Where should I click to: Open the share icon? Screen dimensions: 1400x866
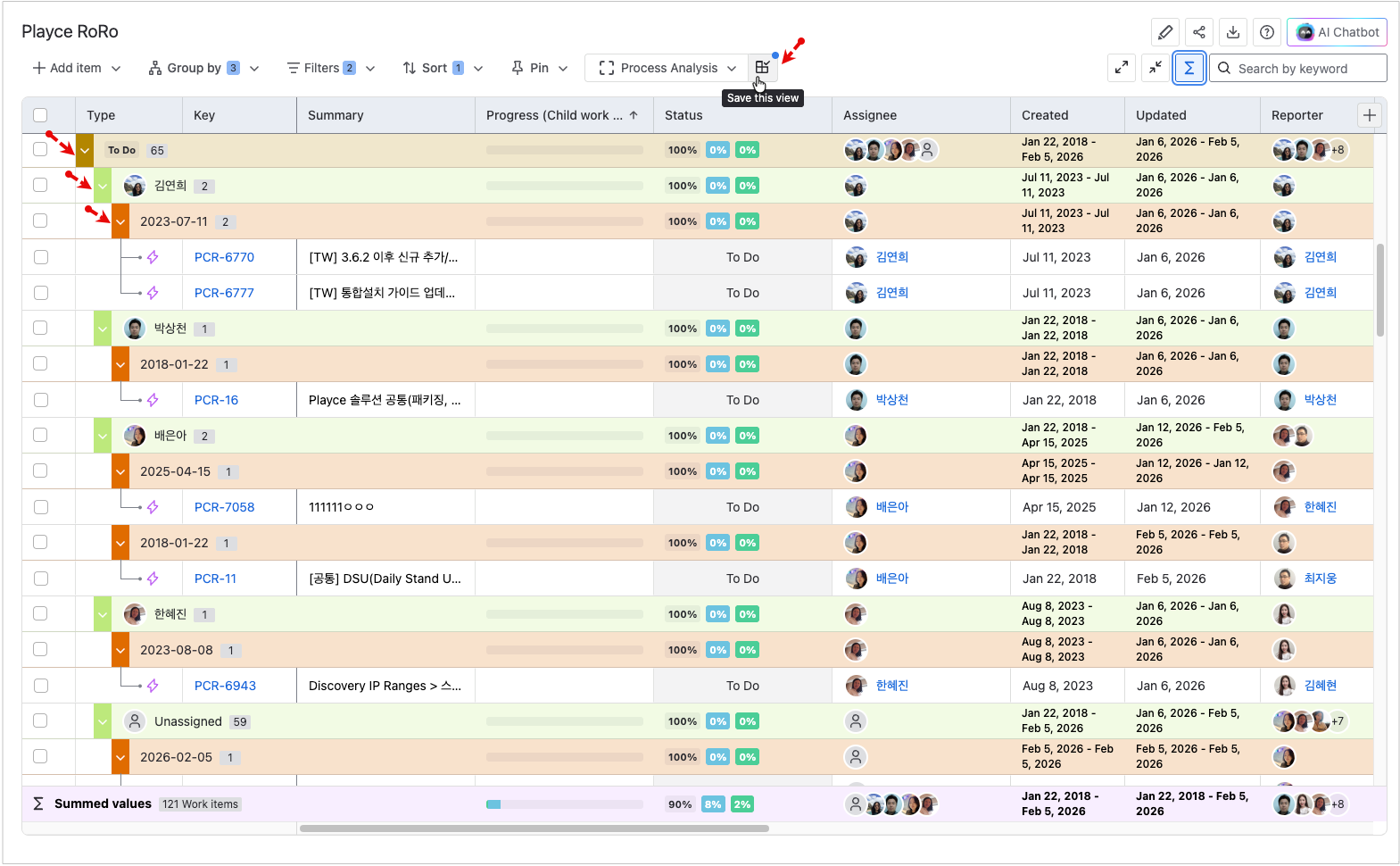tap(1198, 32)
